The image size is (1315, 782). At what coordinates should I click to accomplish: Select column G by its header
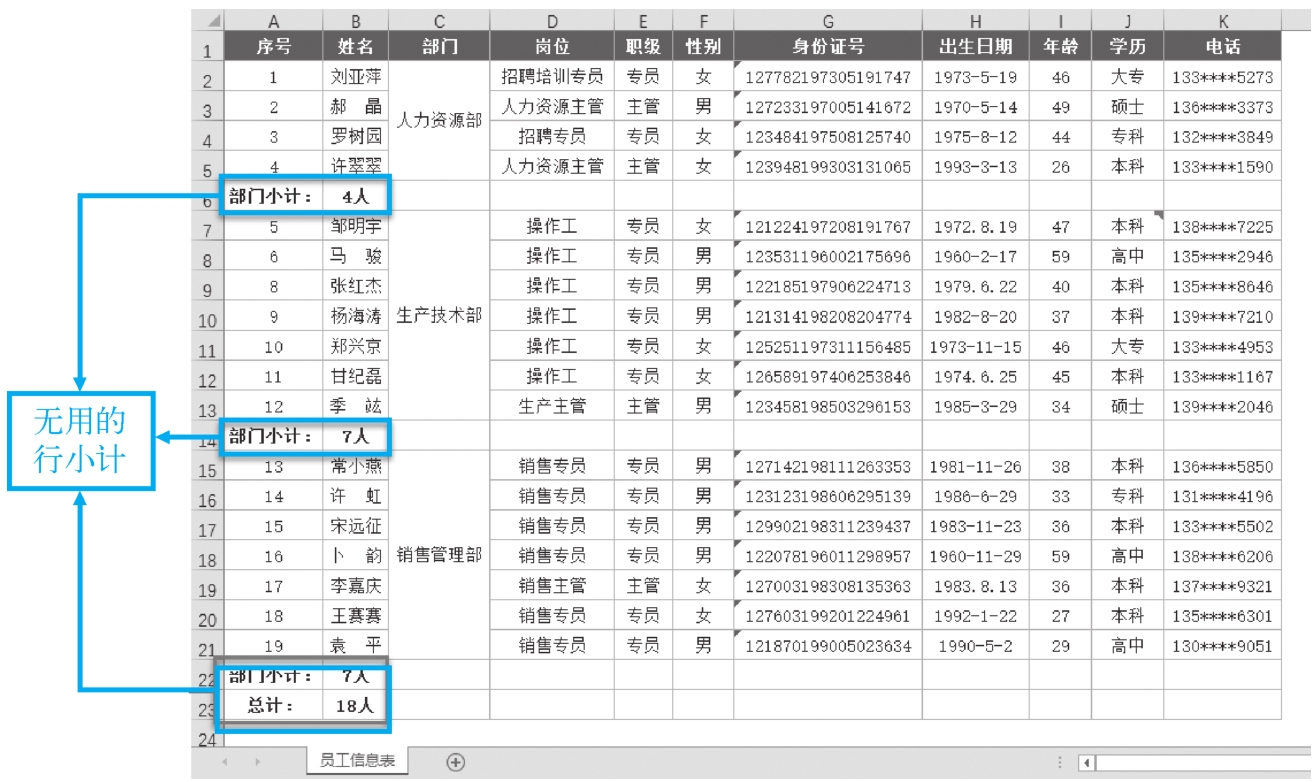tap(827, 20)
